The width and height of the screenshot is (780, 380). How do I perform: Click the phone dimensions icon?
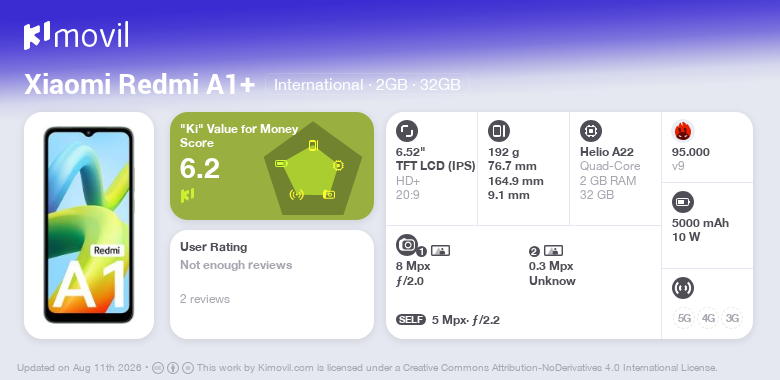[x=499, y=131]
